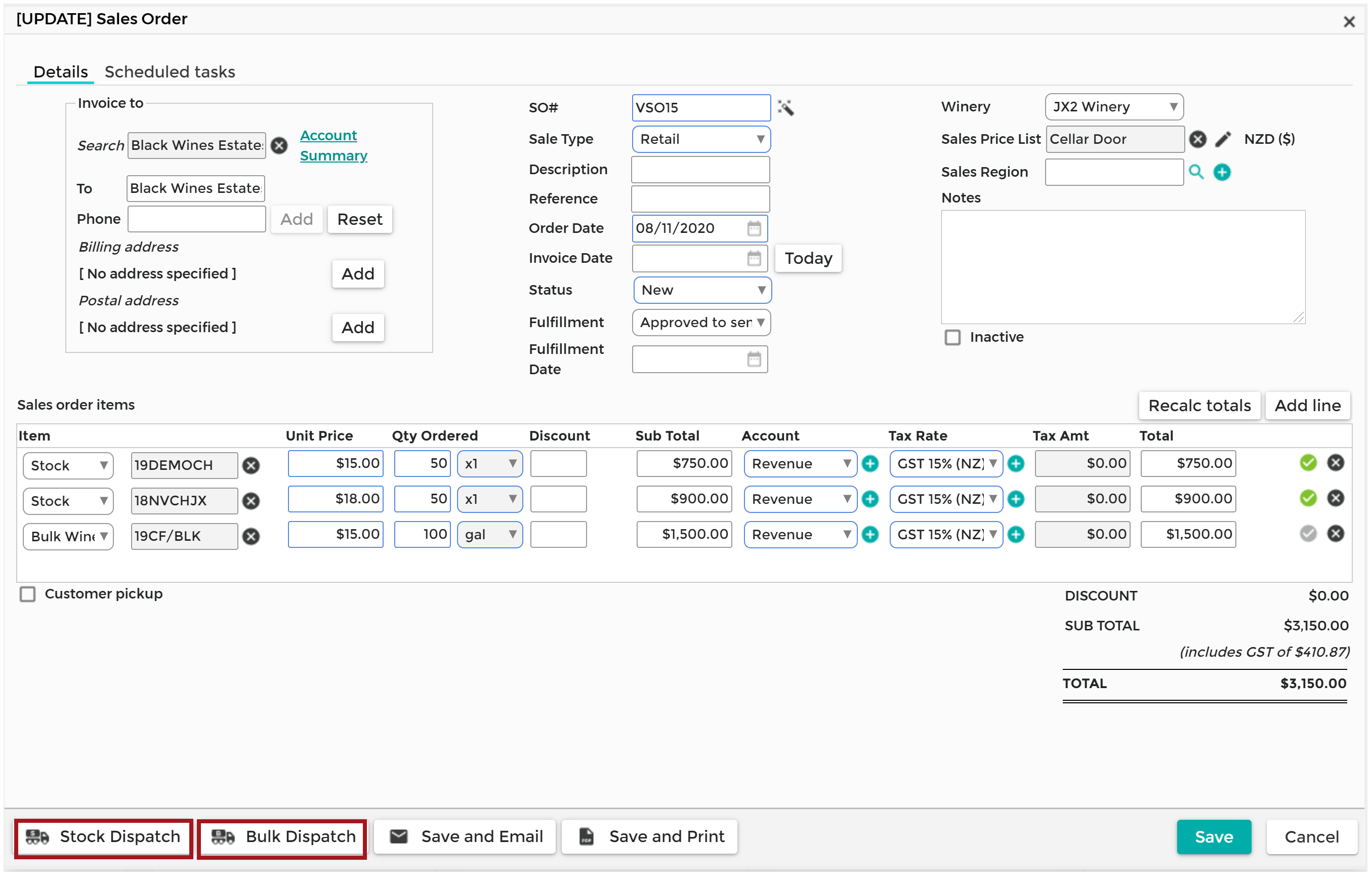
Task: Set invoice date with Today button
Action: pos(808,258)
